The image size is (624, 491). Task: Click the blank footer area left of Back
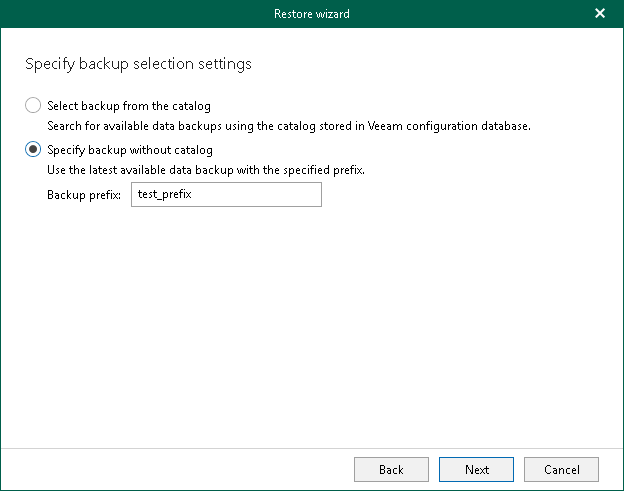tap(180, 469)
